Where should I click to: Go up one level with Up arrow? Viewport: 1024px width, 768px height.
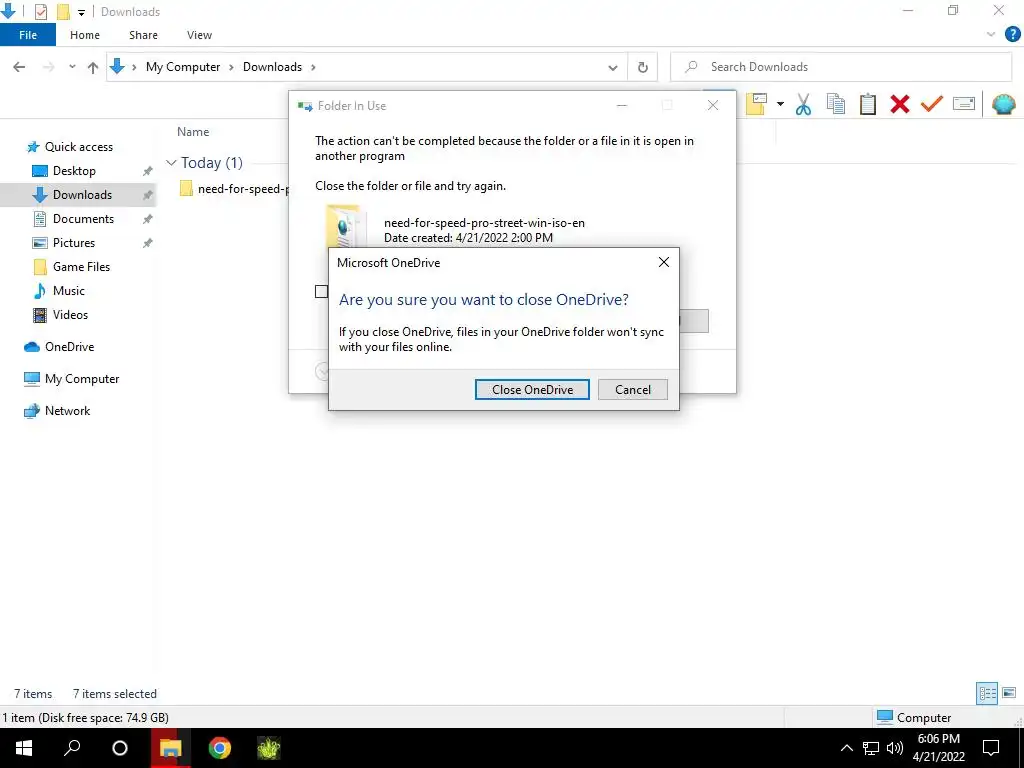(93, 67)
